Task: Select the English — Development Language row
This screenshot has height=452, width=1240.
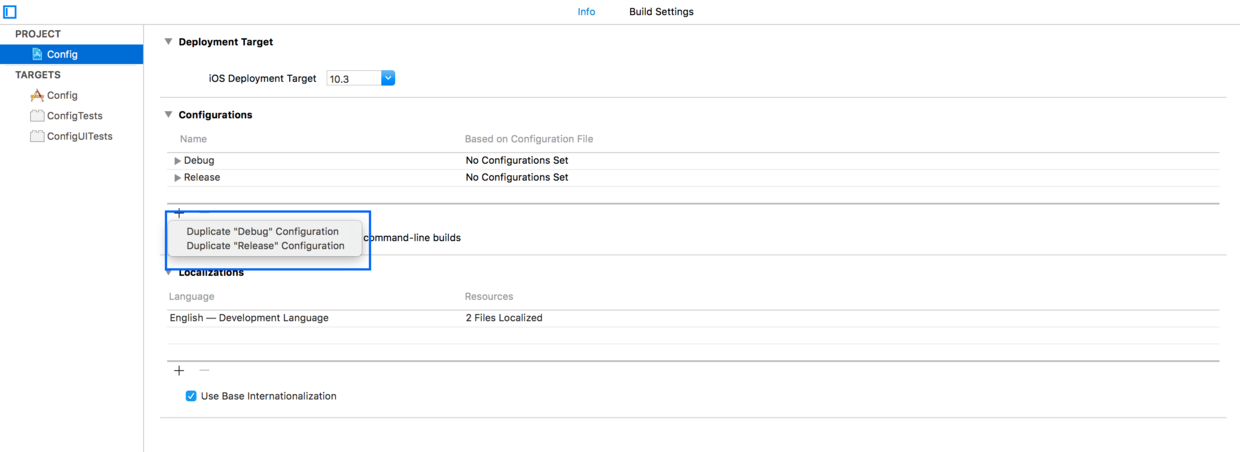Action: pos(693,318)
